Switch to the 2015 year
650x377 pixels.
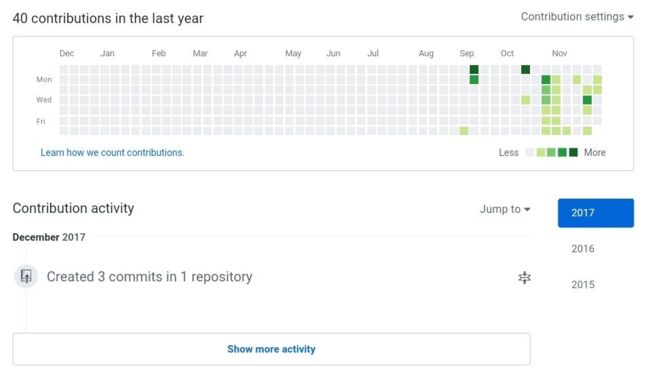pos(582,285)
